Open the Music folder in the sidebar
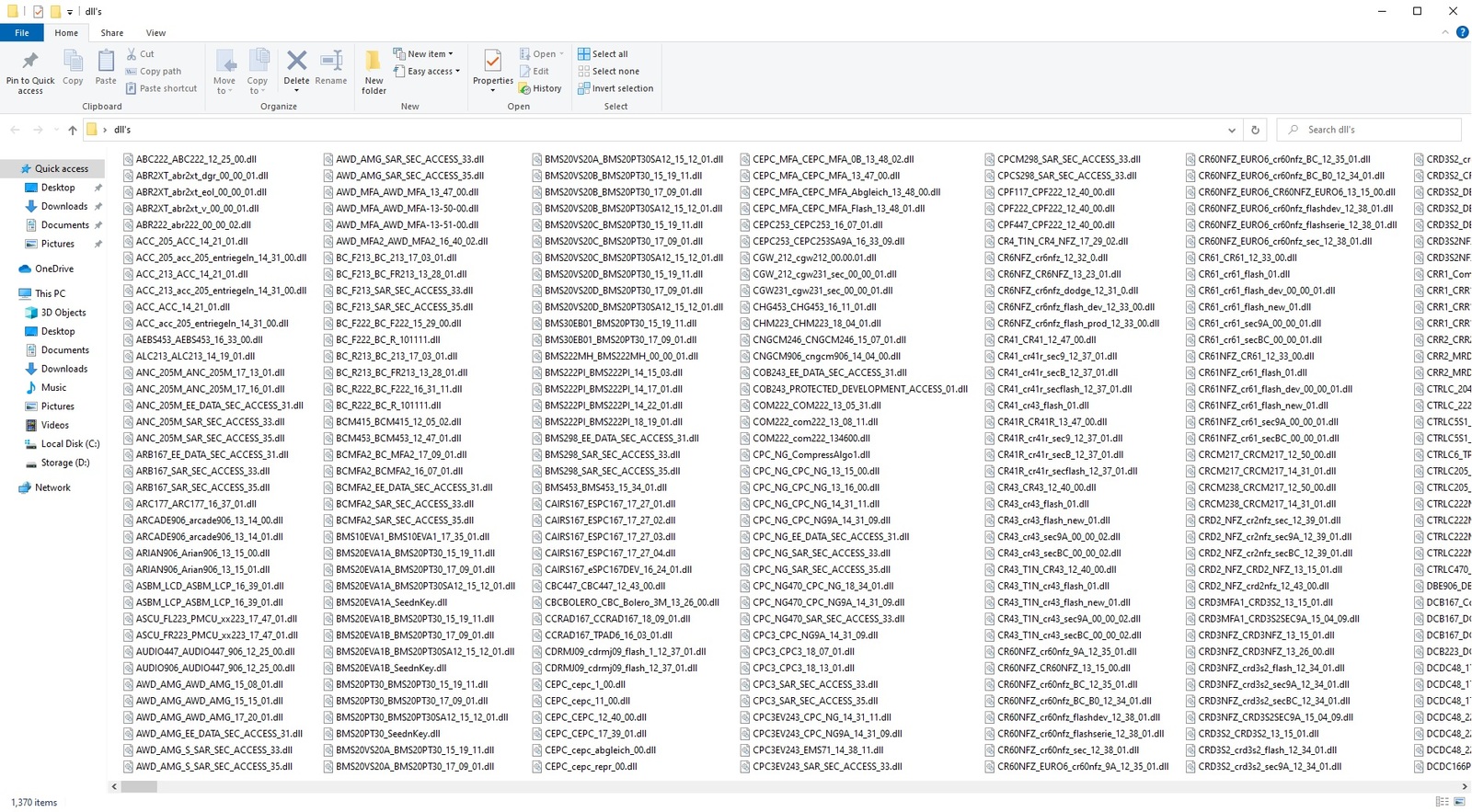 pos(46,388)
